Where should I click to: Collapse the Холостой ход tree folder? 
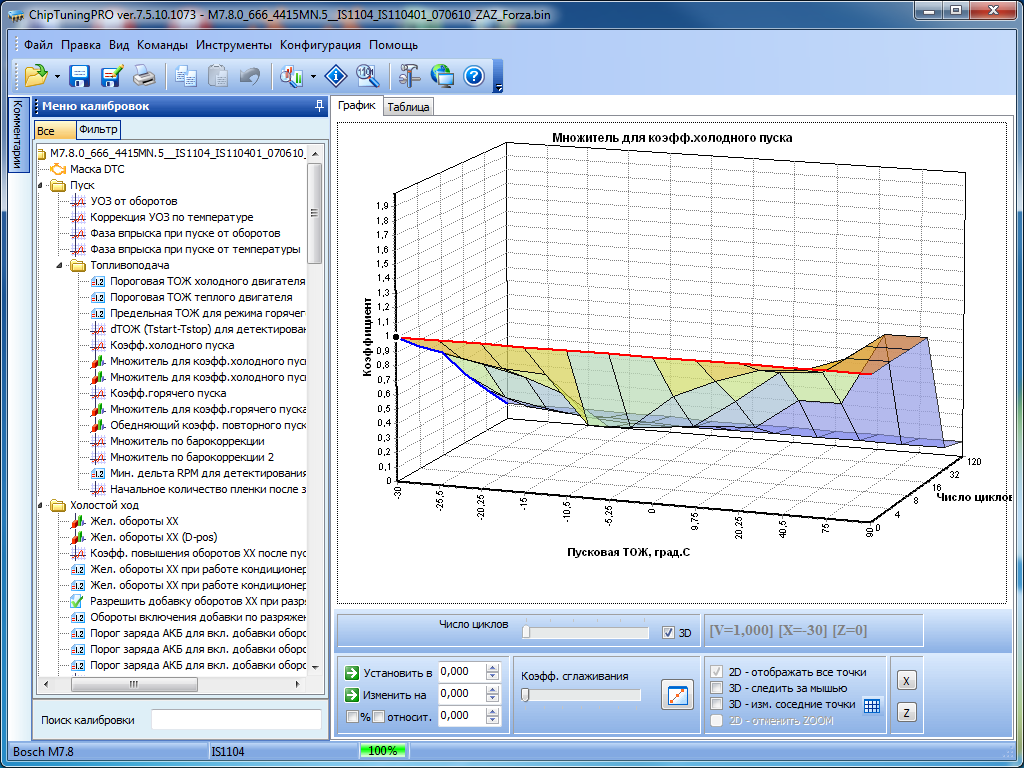click(41, 506)
